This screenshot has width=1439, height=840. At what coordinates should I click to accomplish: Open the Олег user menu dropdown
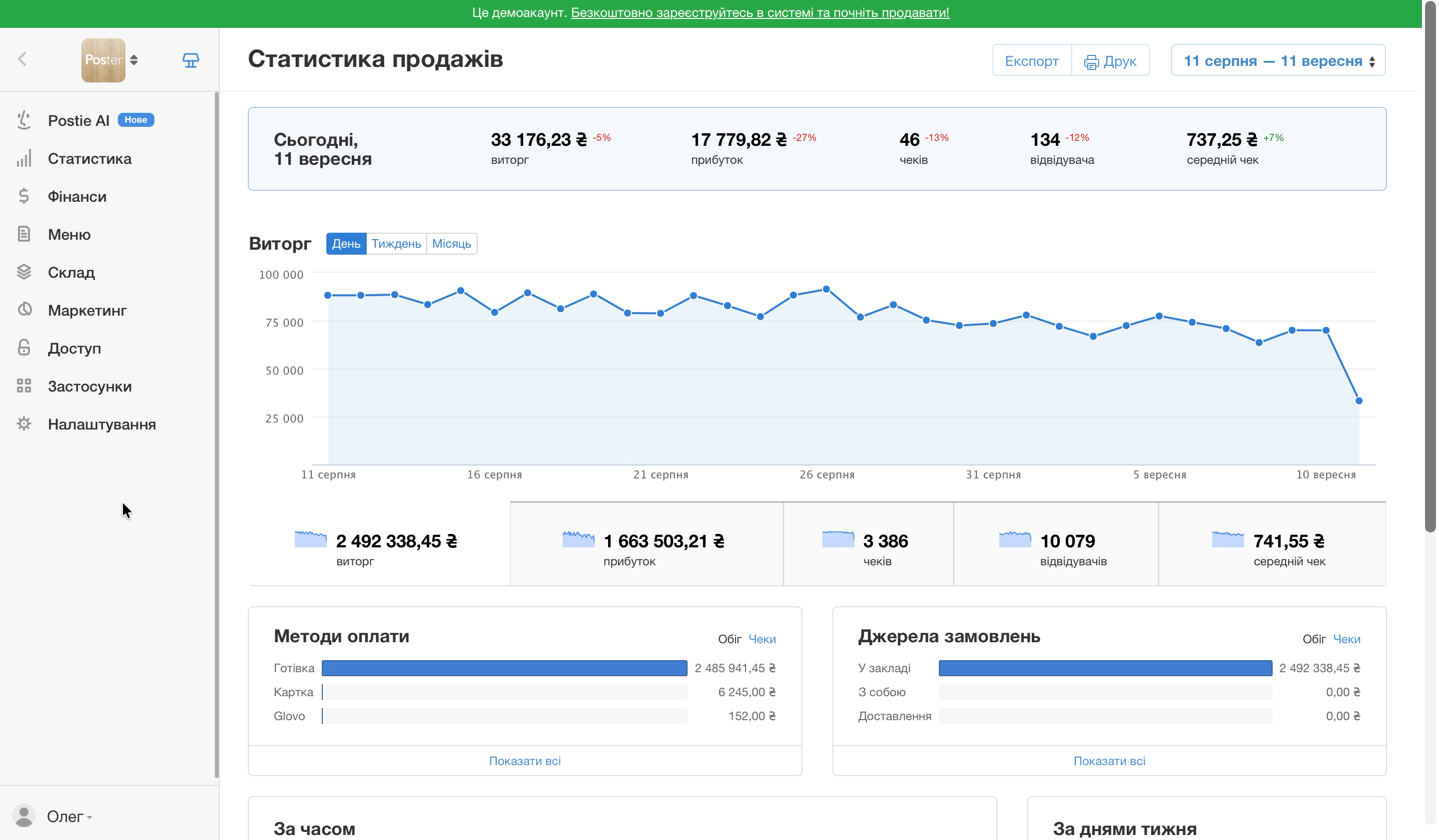[x=69, y=817]
